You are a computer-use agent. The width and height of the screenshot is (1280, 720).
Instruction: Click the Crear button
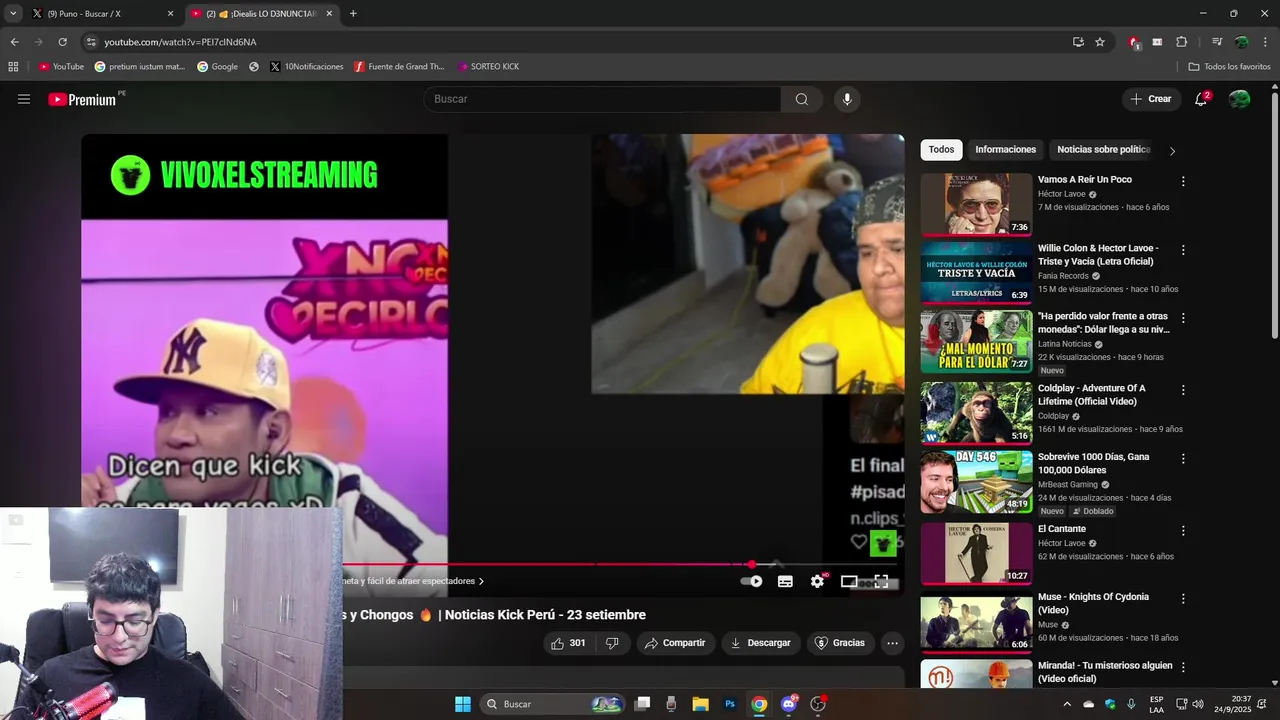click(x=1151, y=99)
